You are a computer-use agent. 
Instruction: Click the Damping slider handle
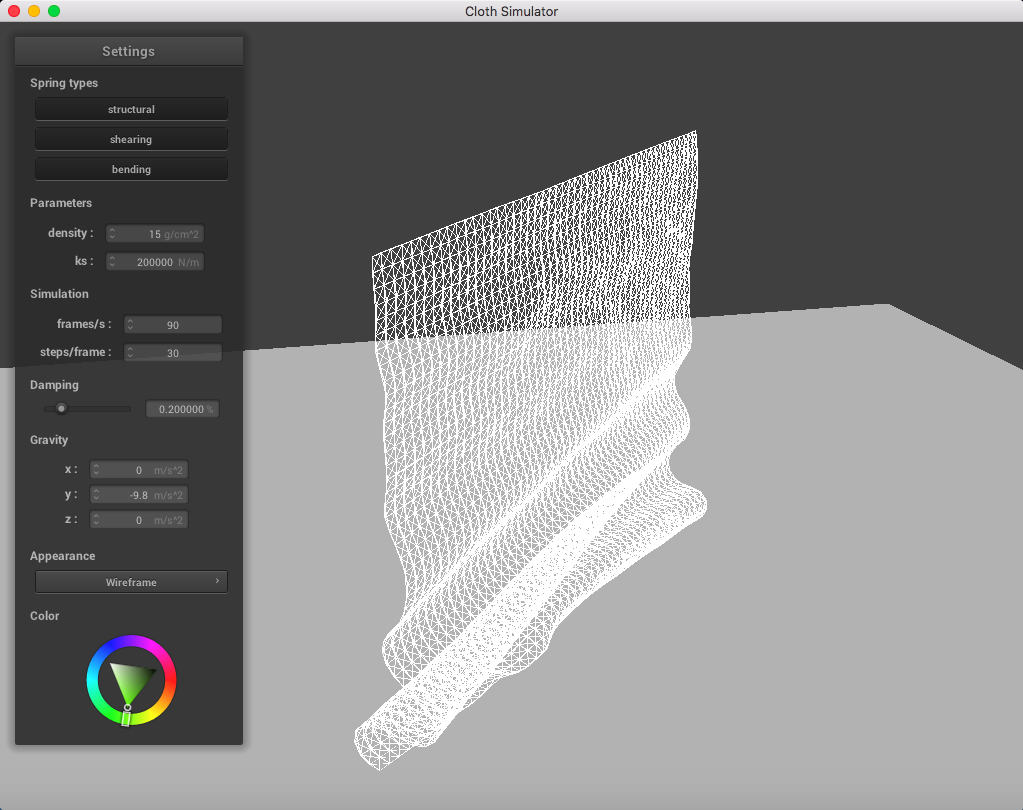tap(61, 409)
